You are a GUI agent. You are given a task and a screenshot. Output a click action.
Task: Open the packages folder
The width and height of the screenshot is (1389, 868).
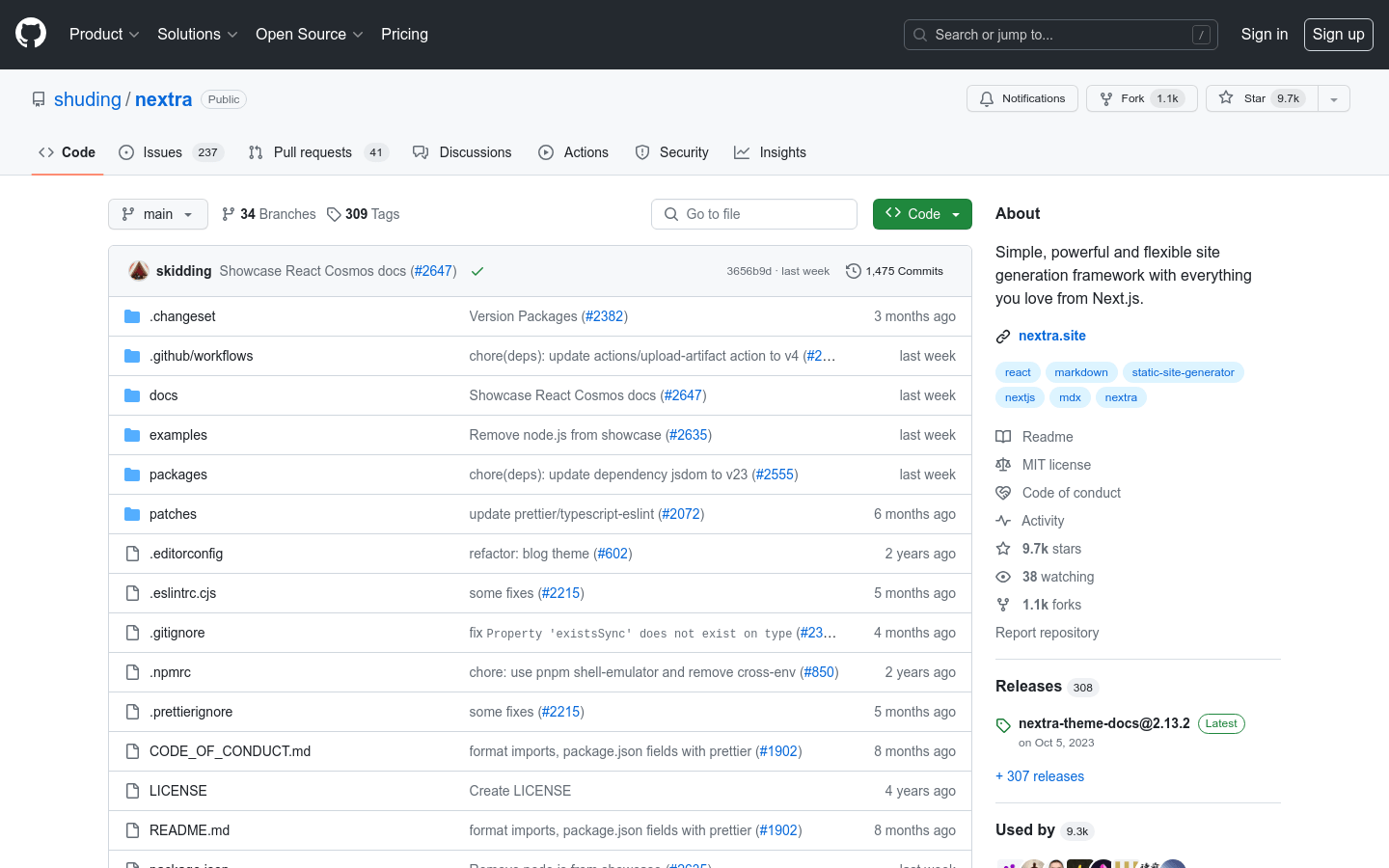178,475
